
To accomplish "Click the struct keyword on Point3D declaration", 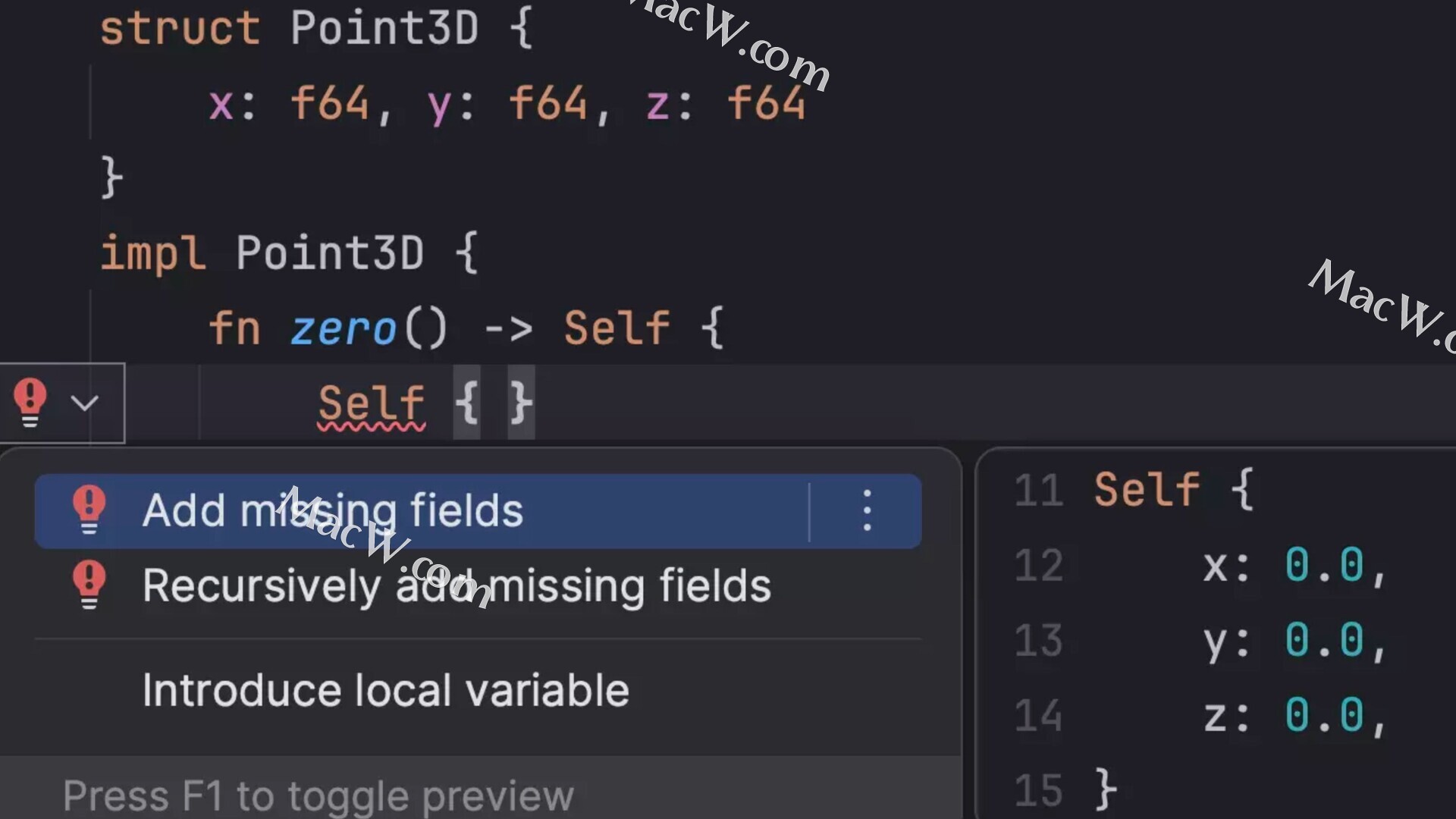I will 180,28.
